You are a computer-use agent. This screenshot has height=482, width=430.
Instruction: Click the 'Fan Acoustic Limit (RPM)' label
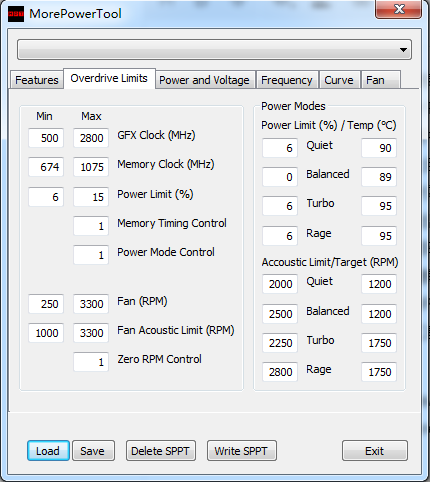coord(176,330)
